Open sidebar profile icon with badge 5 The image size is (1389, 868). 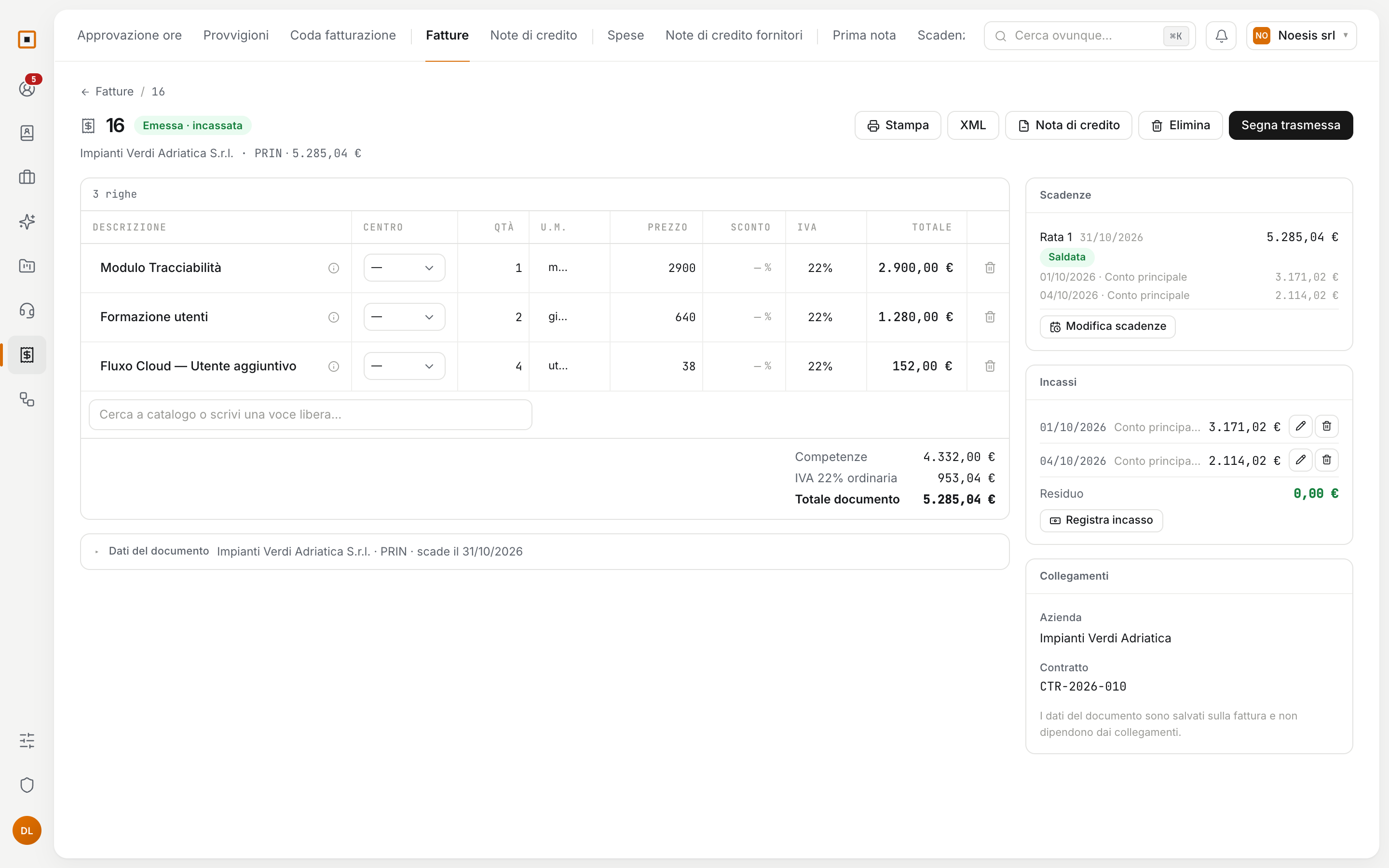(x=27, y=88)
